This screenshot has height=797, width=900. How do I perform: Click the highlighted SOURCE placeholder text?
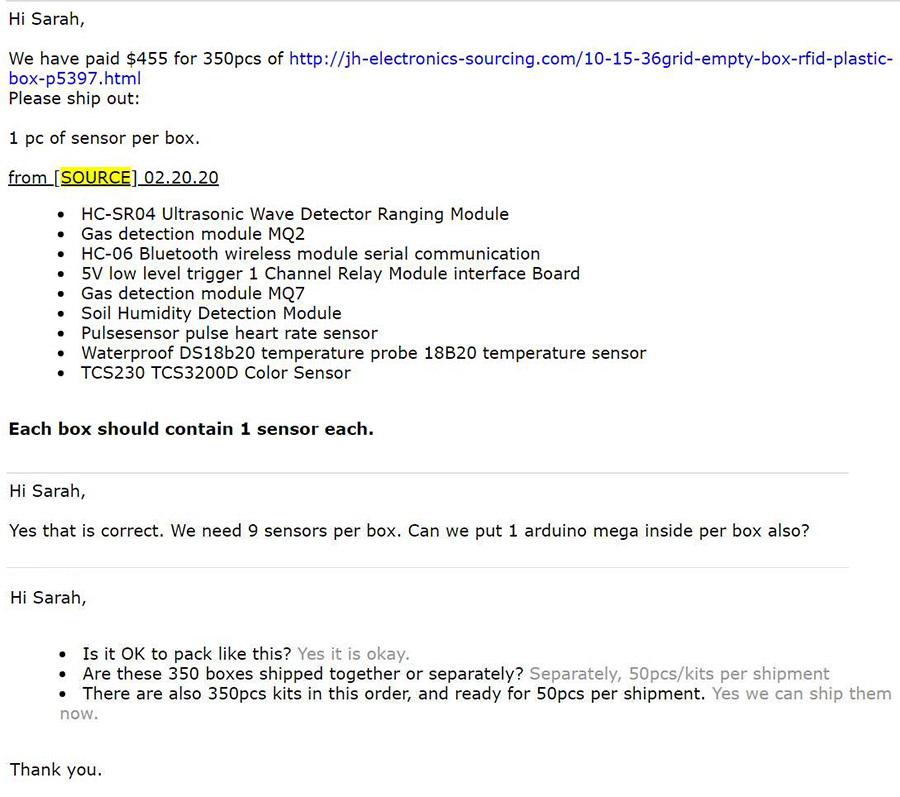click(x=96, y=178)
